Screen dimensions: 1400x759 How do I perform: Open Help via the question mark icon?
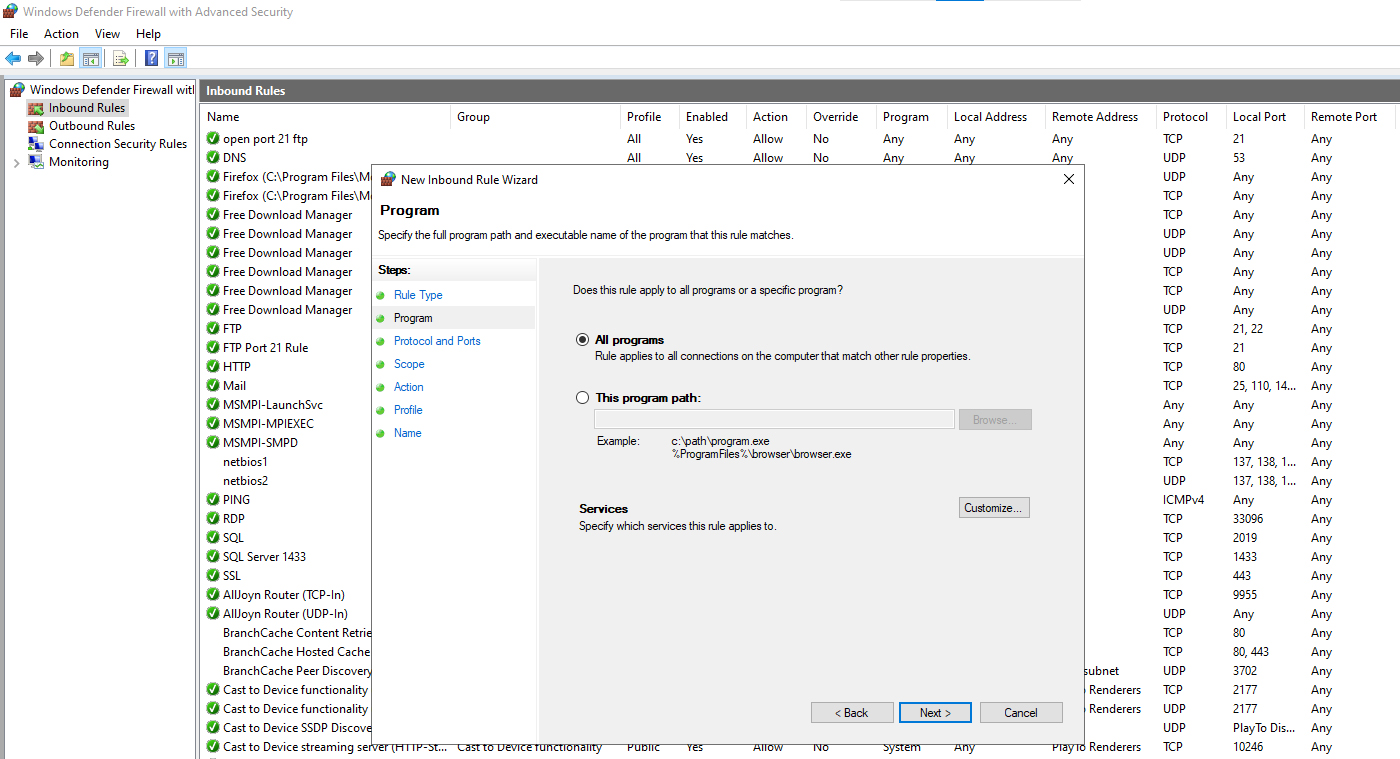[151, 58]
